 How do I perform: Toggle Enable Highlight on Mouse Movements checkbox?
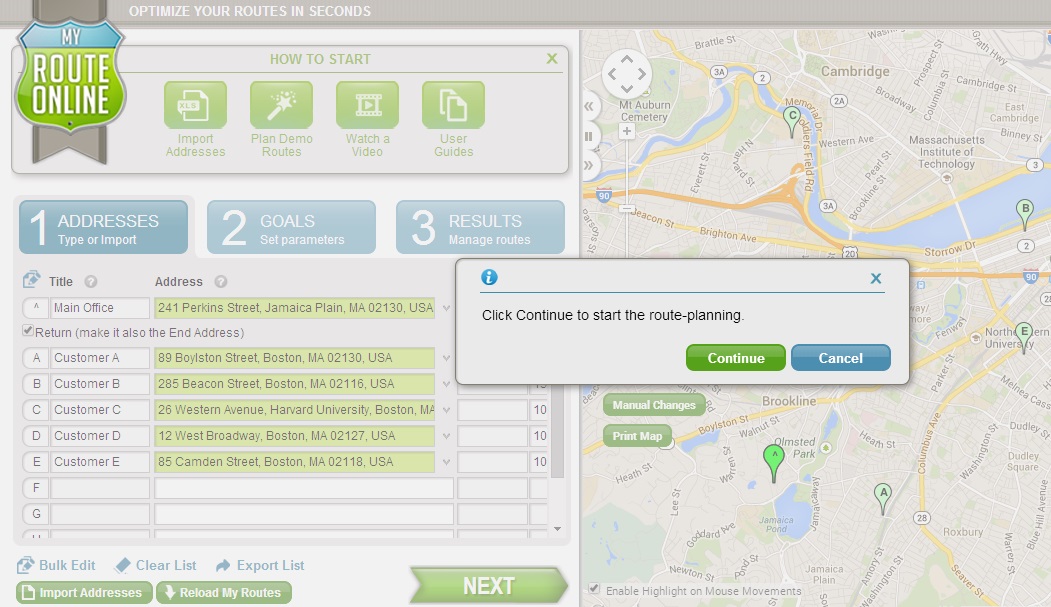pyautogui.click(x=594, y=589)
